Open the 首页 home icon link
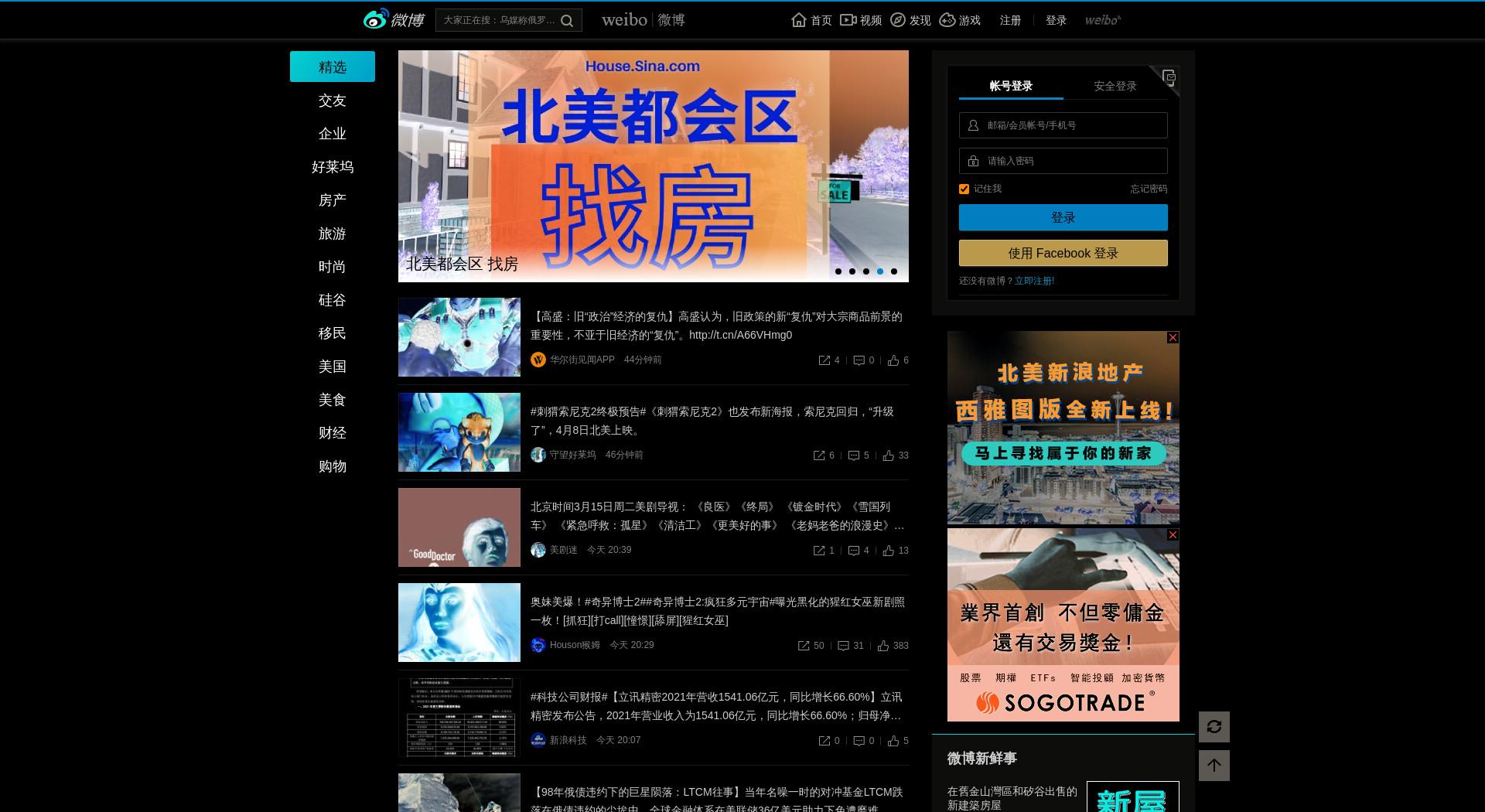1485x812 pixels. click(x=811, y=20)
